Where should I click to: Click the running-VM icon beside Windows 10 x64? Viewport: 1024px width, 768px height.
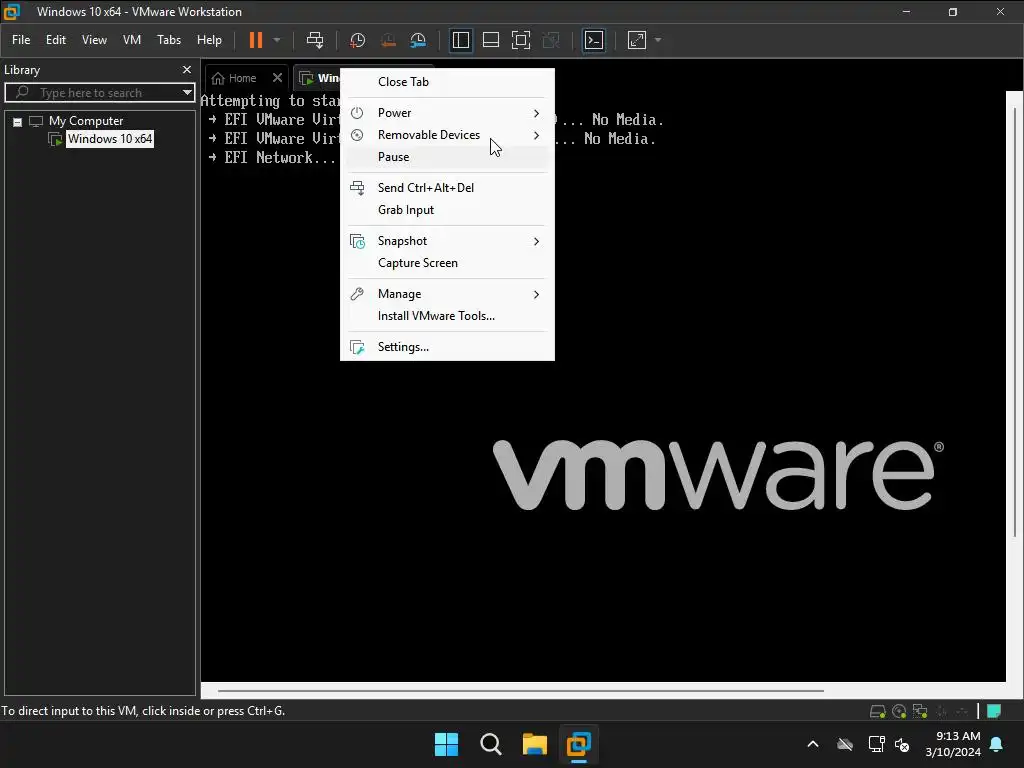[x=56, y=139]
